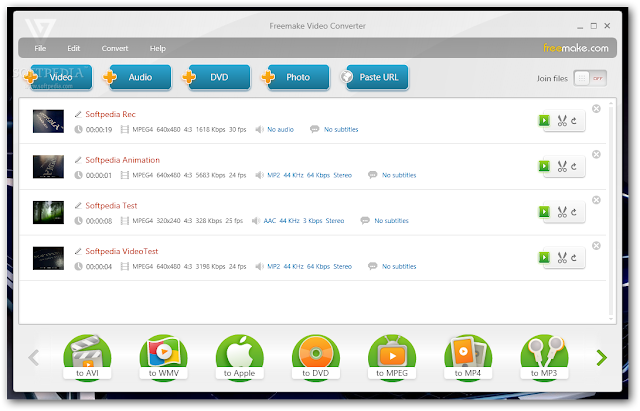
Task: Open the Help menu
Action: click(x=158, y=48)
